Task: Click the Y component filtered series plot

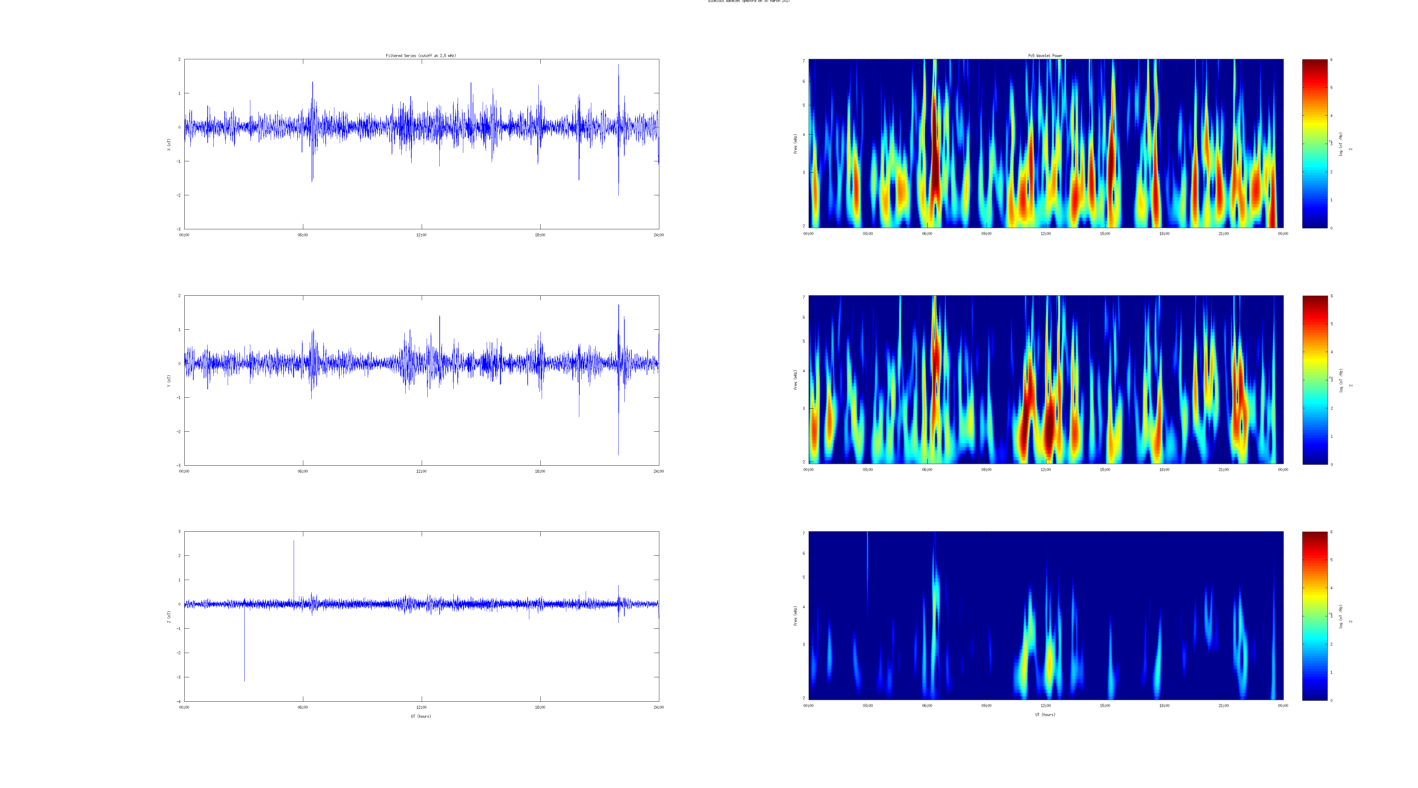Action: tap(421, 380)
